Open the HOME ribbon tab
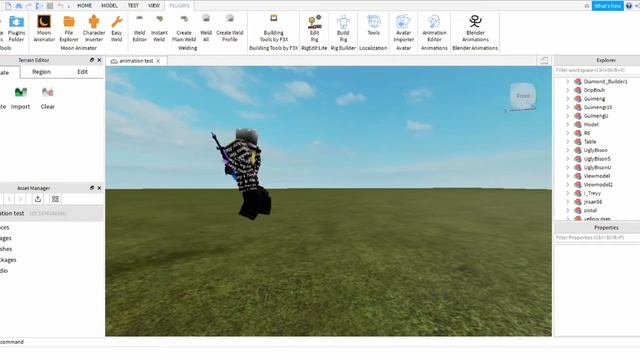Viewport: 640px width, 360px height. (x=84, y=6)
